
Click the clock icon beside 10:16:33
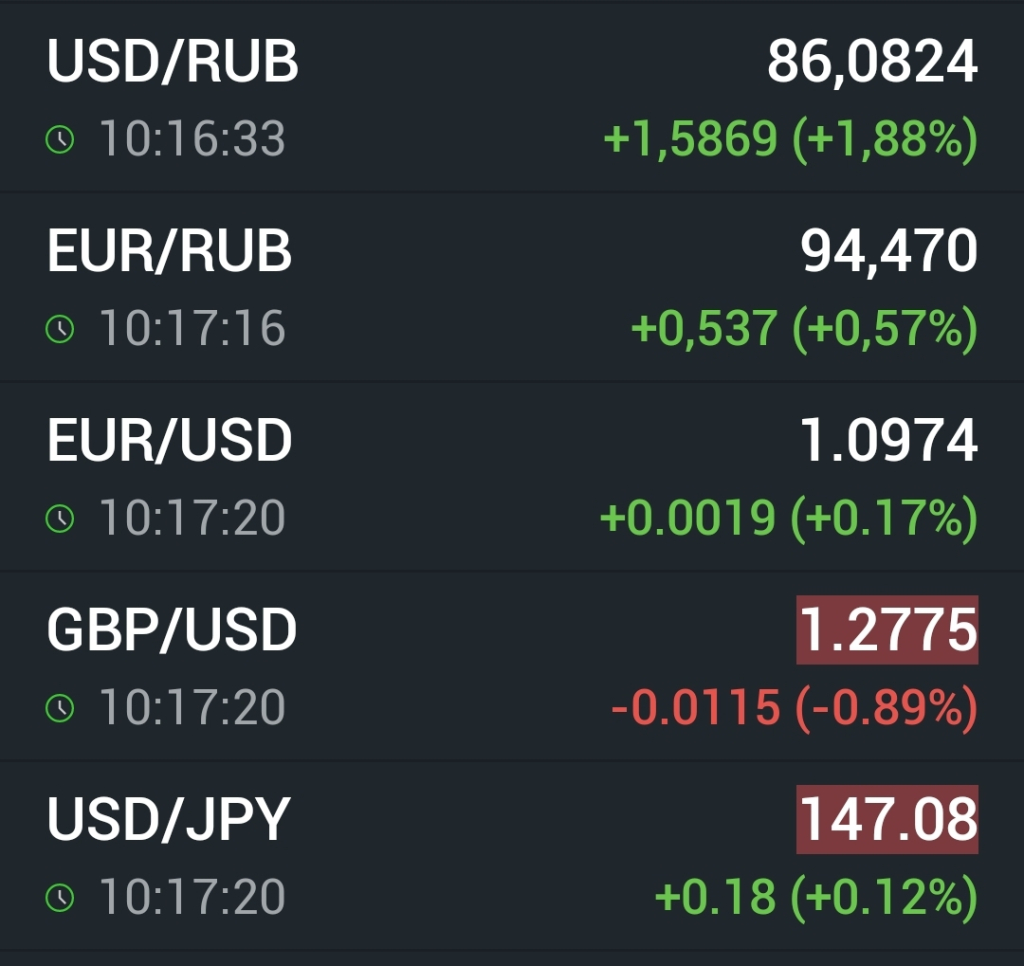tap(60, 139)
